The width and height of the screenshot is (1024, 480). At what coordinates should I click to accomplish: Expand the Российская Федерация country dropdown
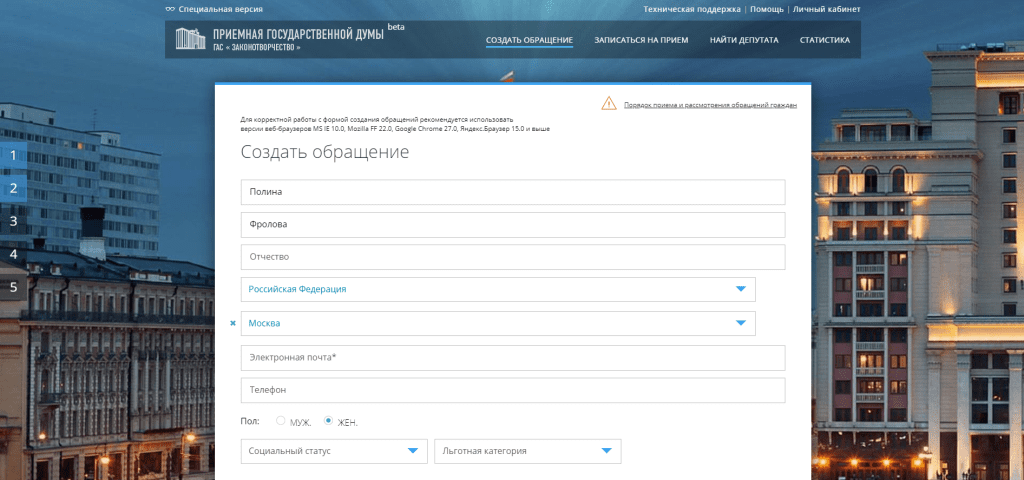740,289
